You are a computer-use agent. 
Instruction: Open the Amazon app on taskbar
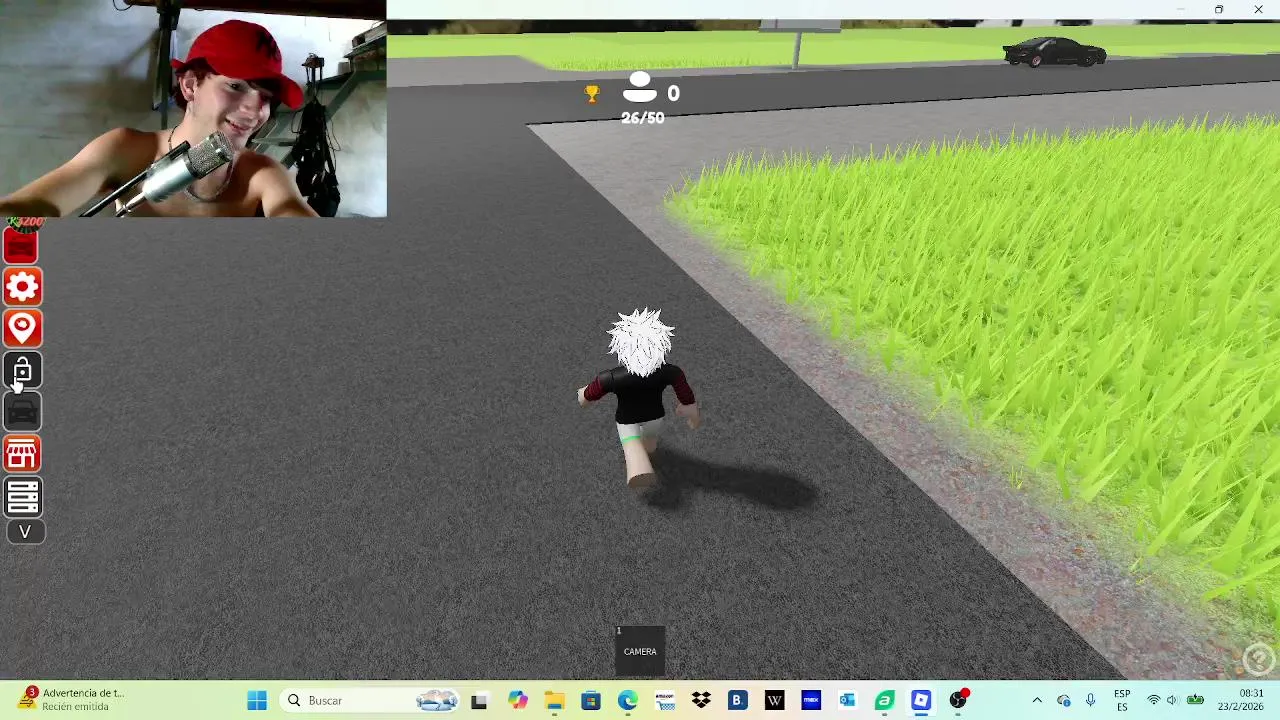[x=664, y=701]
